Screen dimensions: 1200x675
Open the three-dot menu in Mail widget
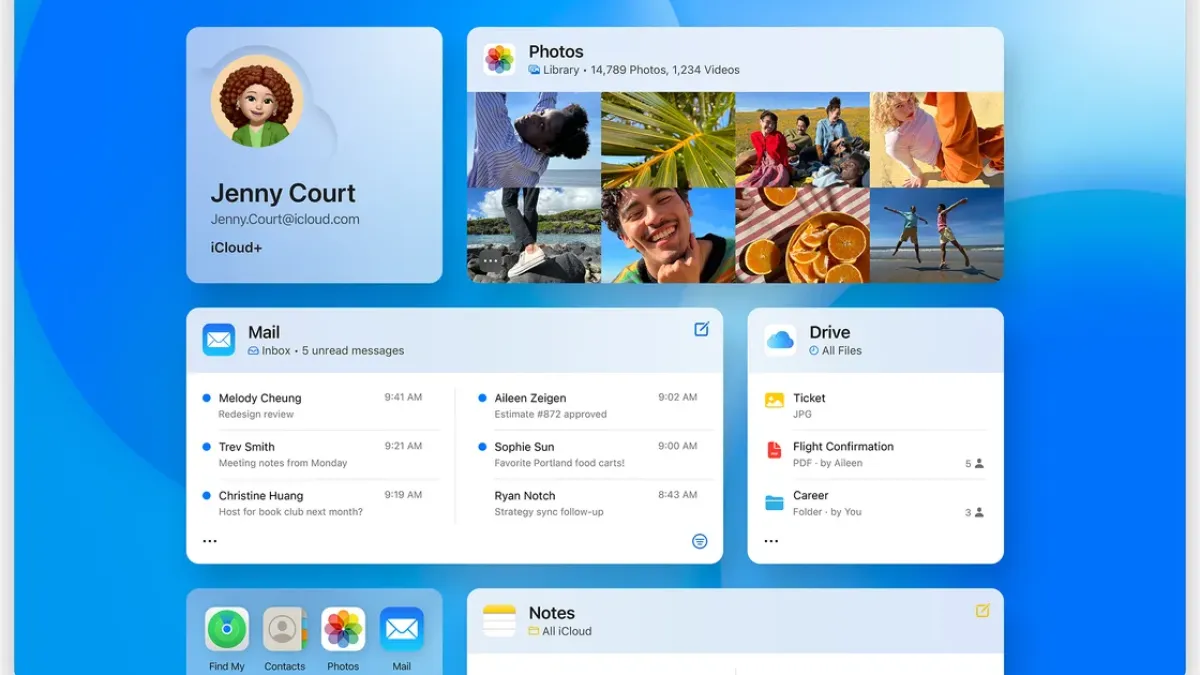point(210,541)
